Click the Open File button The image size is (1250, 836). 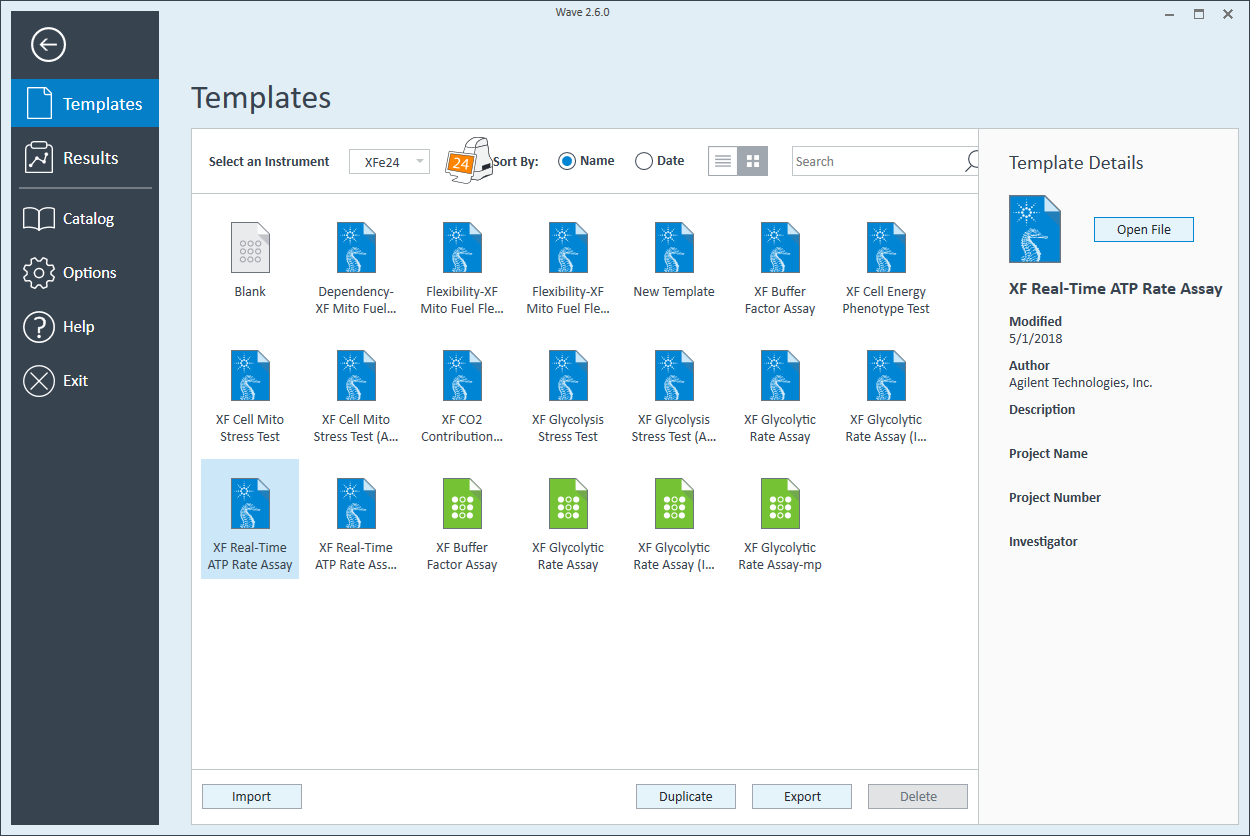point(1143,229)
